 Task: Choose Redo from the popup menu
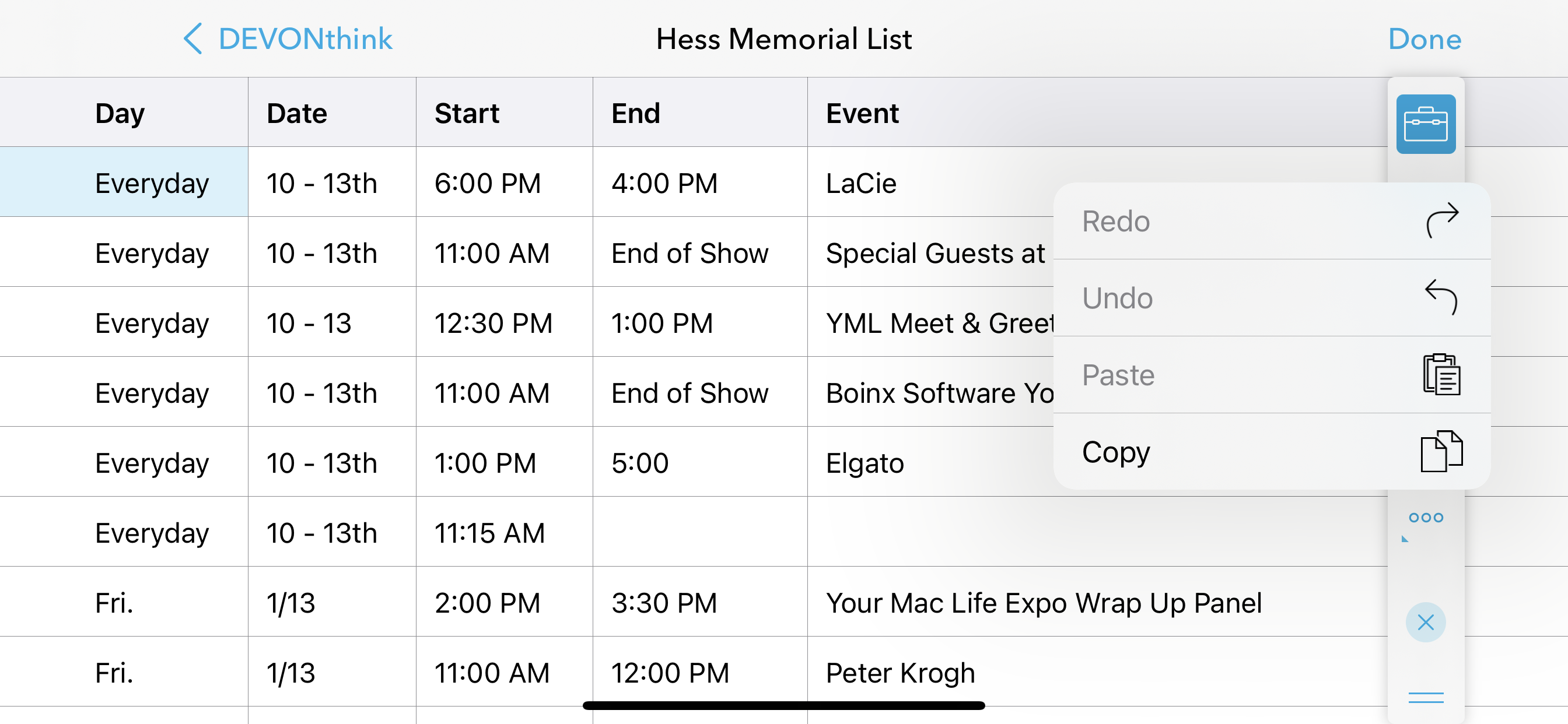(x=1272, y=221)
